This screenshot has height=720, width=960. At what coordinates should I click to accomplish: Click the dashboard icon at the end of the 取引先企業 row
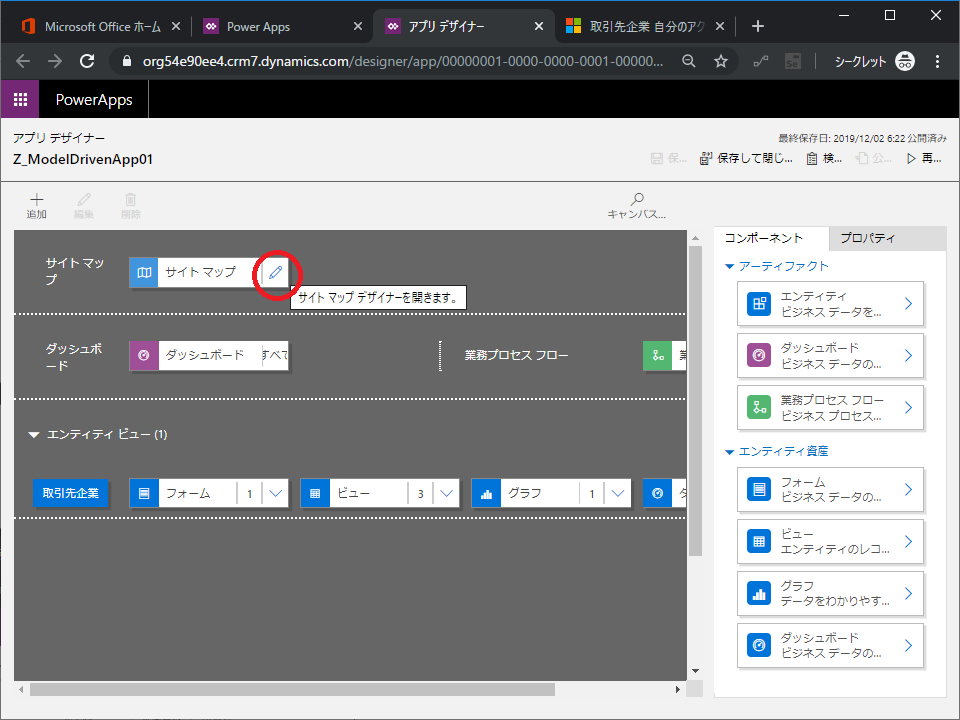click(x=658, y=493)
